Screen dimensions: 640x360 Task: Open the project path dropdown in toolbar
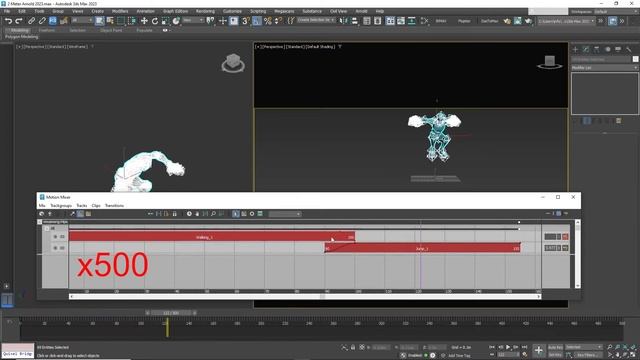566,21
